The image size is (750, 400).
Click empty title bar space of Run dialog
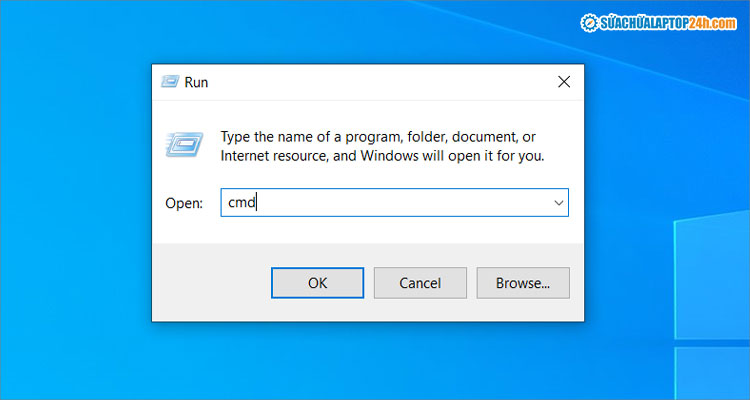380,82
